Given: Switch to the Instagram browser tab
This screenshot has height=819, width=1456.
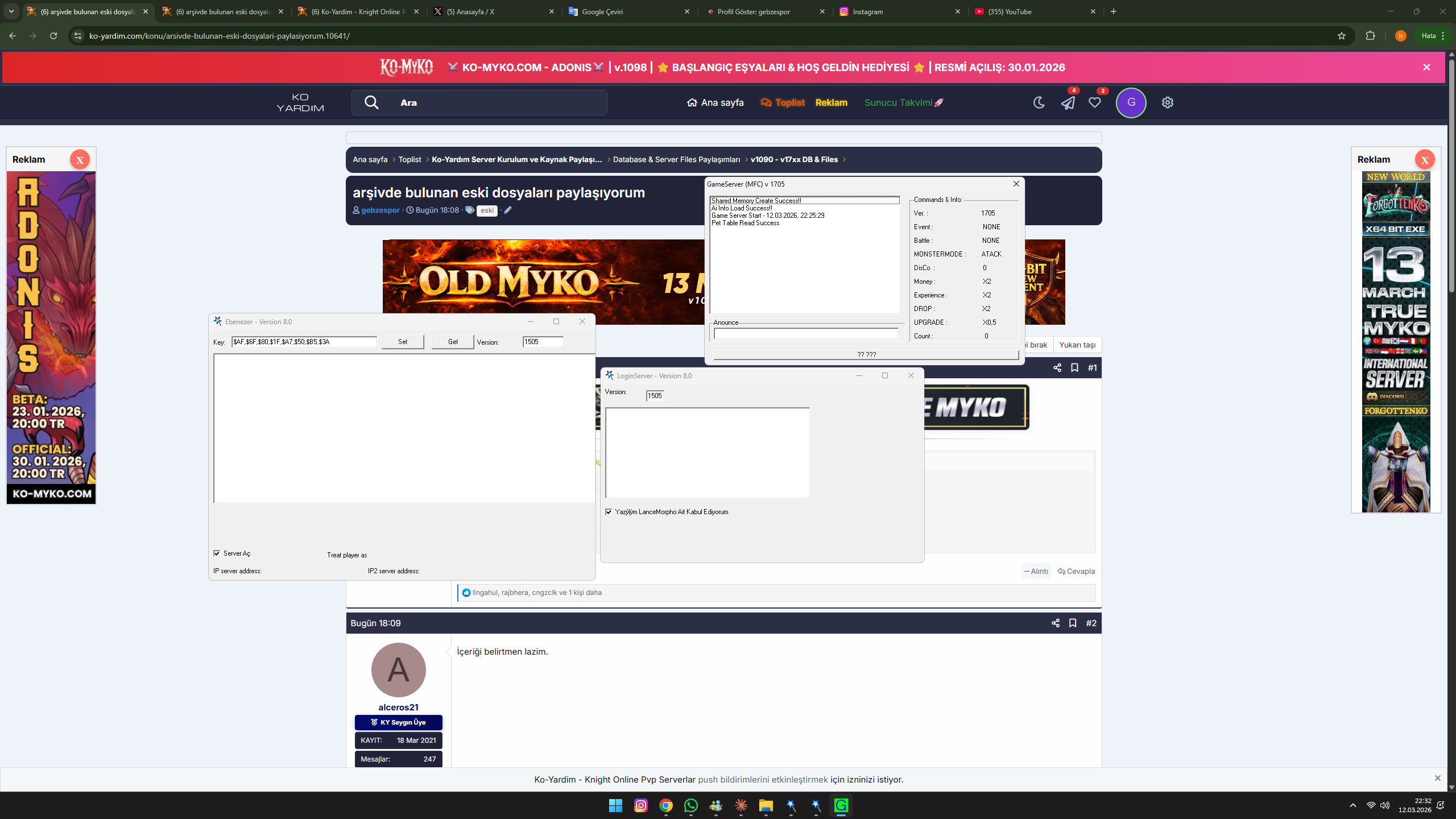Looking at the screenshot, I should pos(899,11).
